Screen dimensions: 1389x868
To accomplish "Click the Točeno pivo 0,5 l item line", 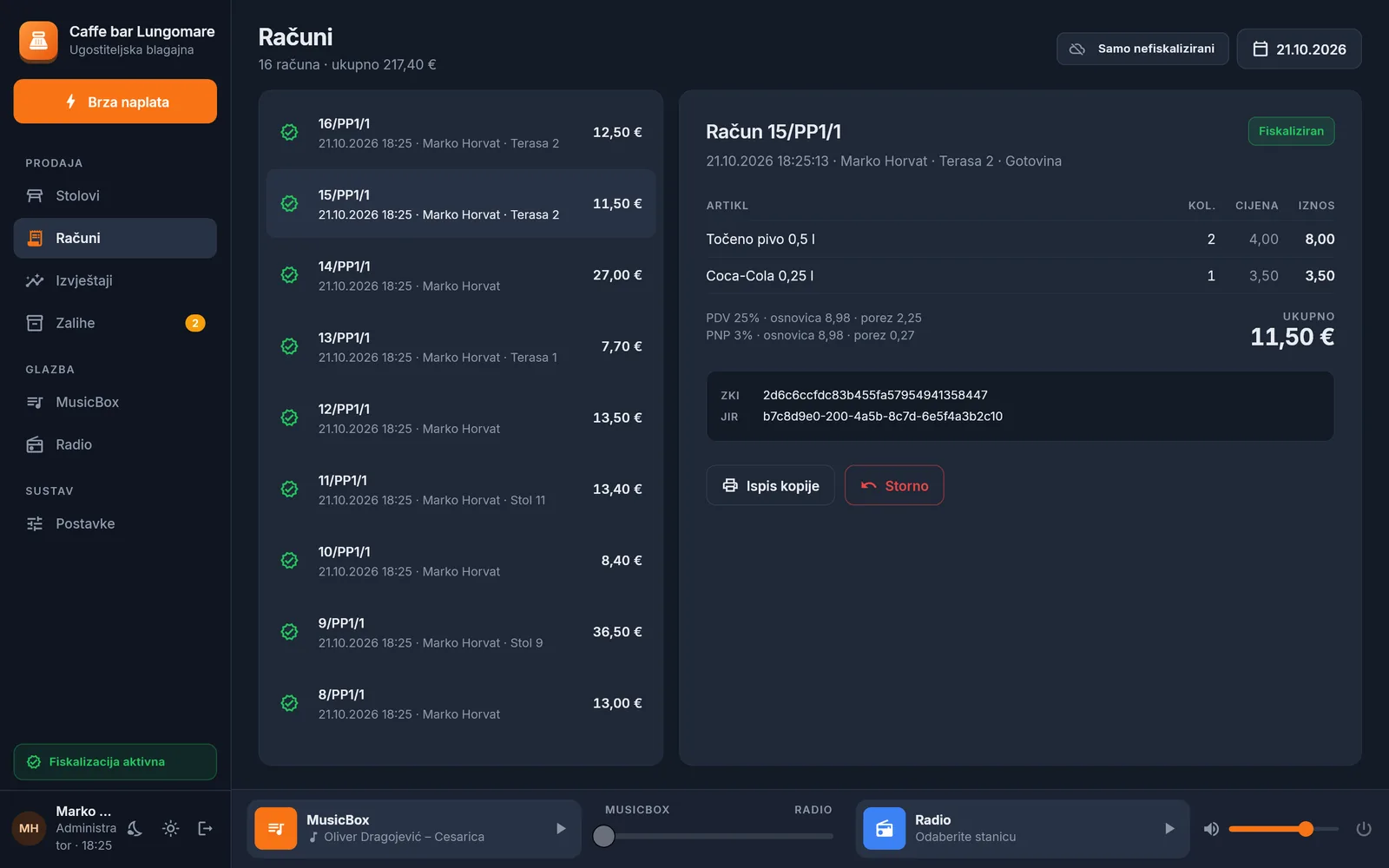I will click(x=1020, y=240).
